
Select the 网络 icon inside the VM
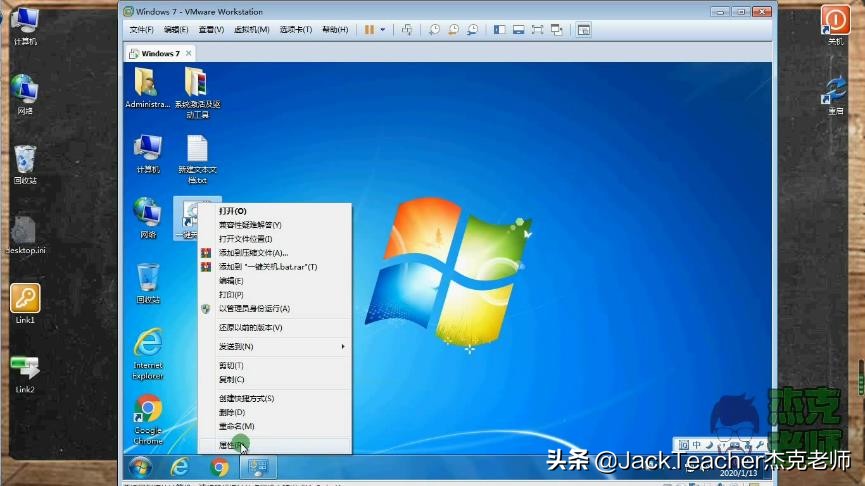(x=148, y=218)
